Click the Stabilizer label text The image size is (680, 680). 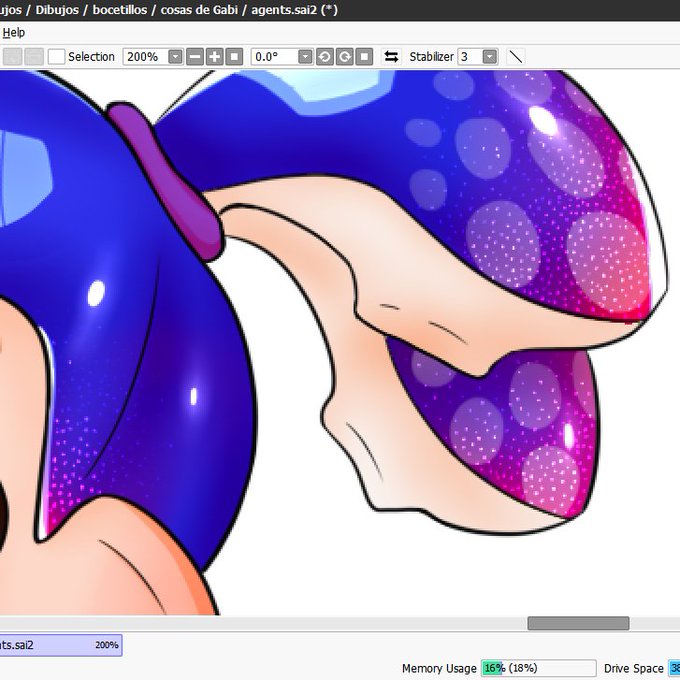pyautogui.click(x=432, y=57)
